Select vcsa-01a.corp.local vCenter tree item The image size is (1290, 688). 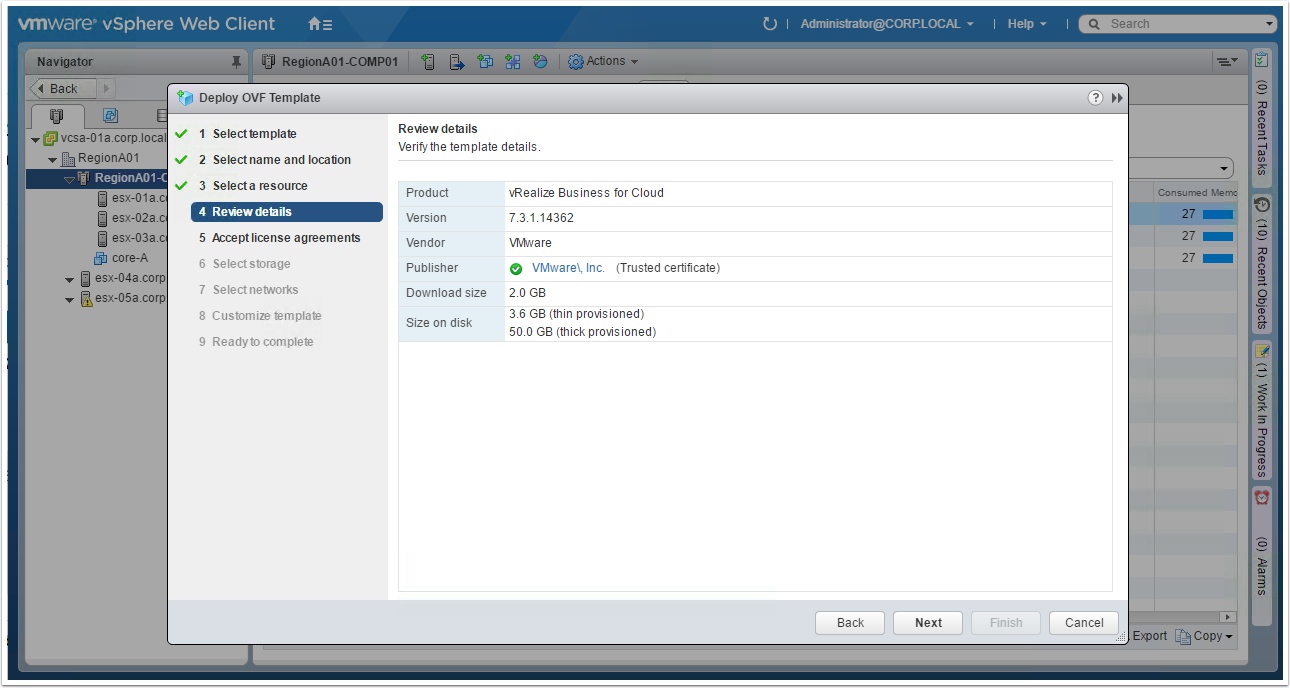coord(105,138)
